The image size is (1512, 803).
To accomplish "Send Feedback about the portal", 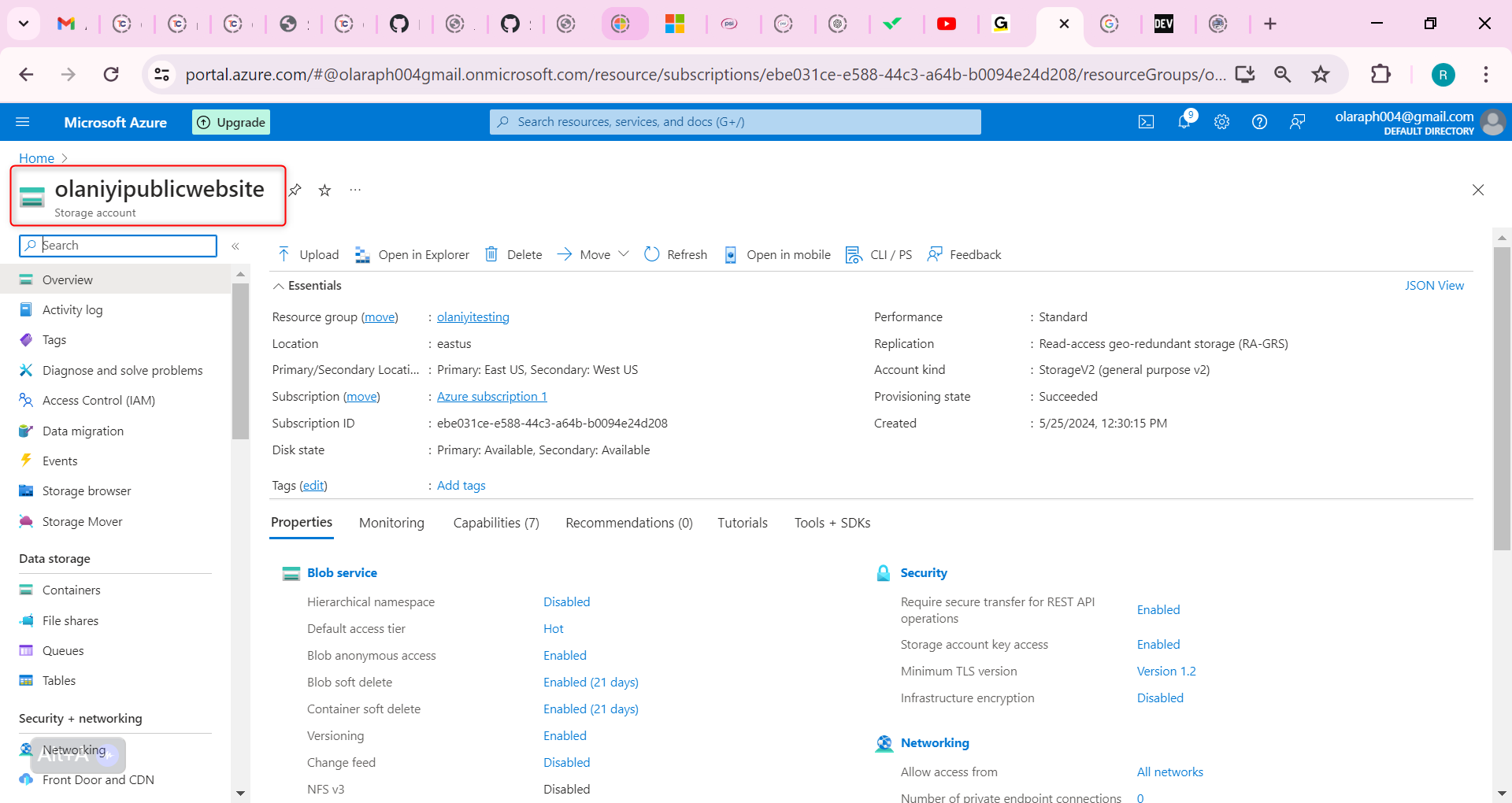I will [963, 253].
